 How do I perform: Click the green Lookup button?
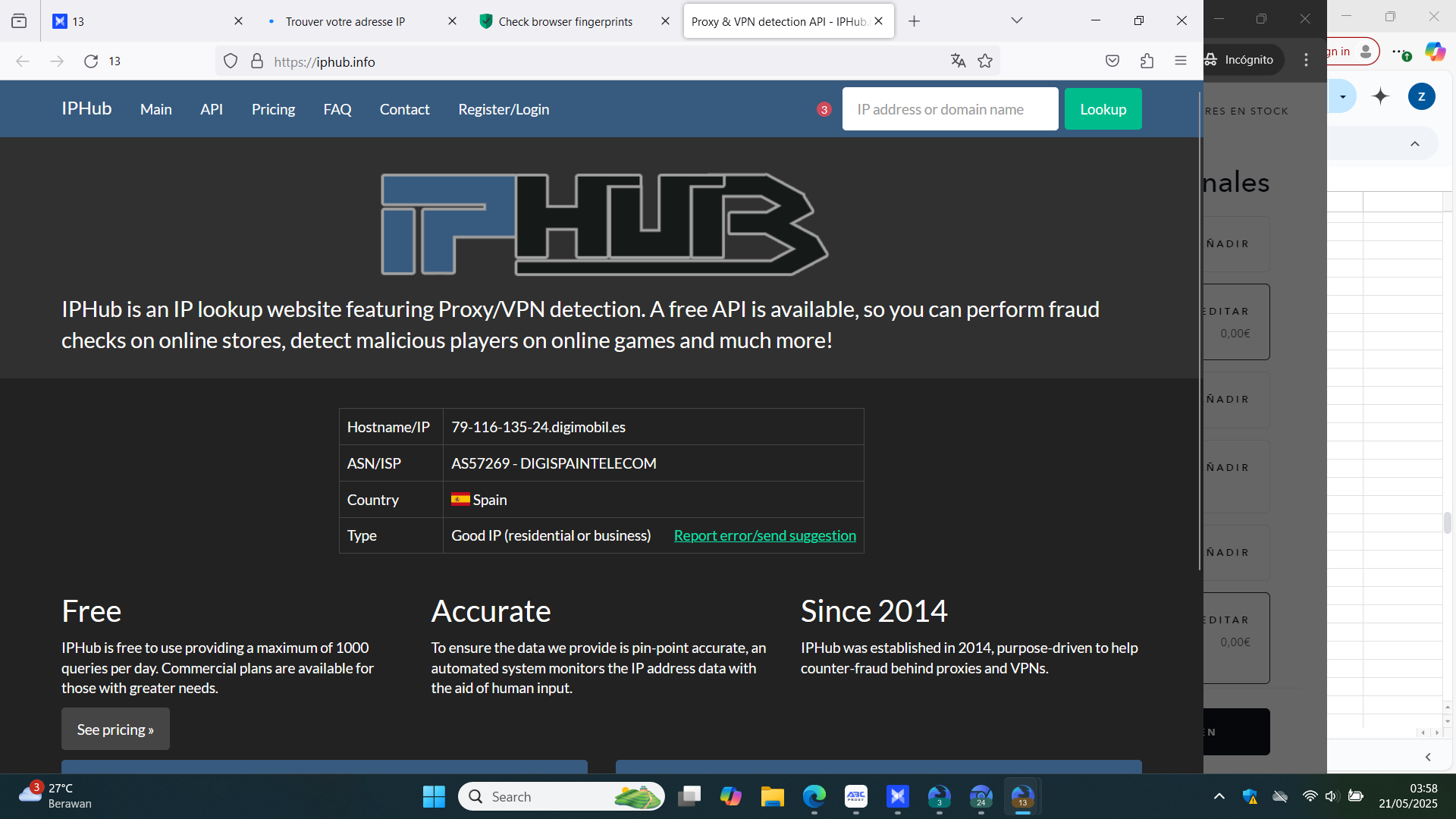(x=1103, y=109)
